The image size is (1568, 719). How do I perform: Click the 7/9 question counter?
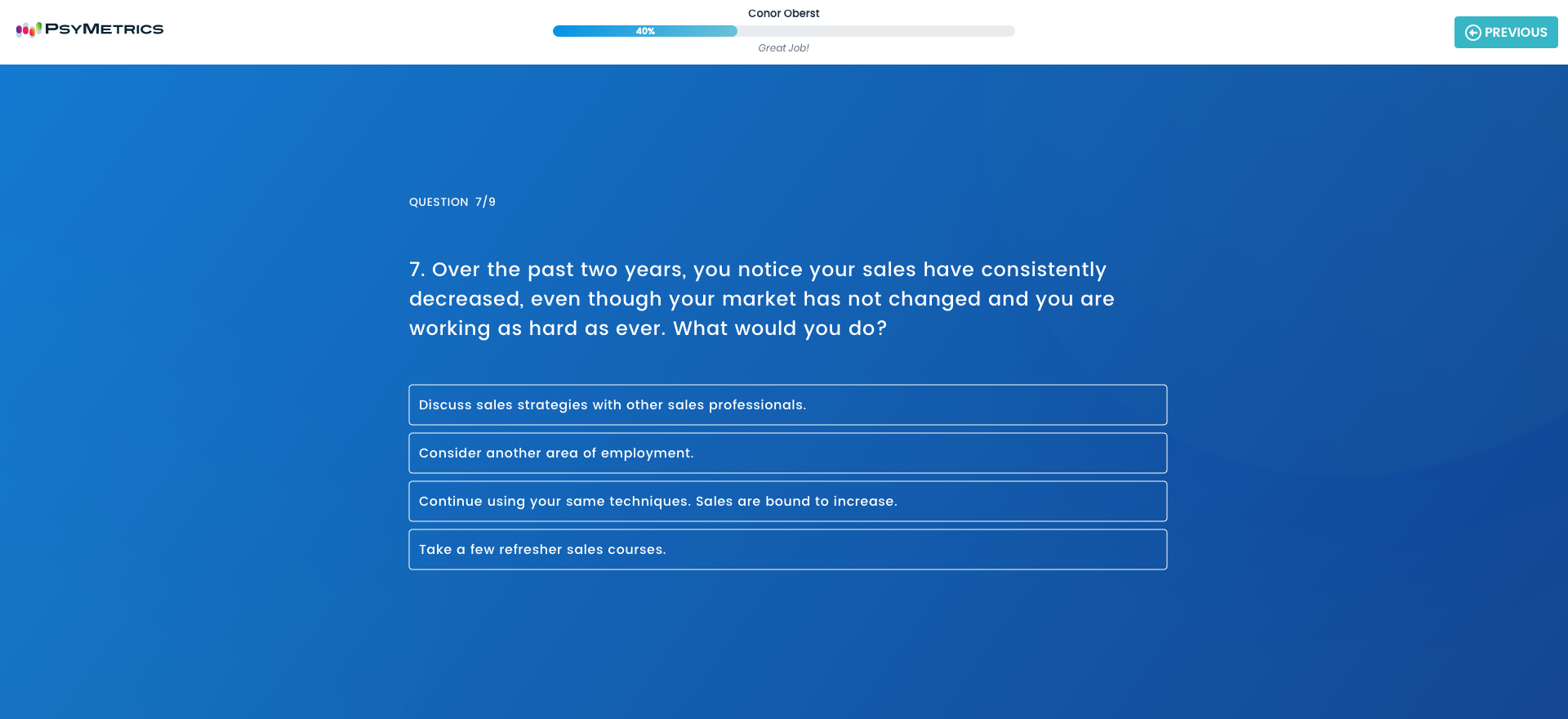485,202
